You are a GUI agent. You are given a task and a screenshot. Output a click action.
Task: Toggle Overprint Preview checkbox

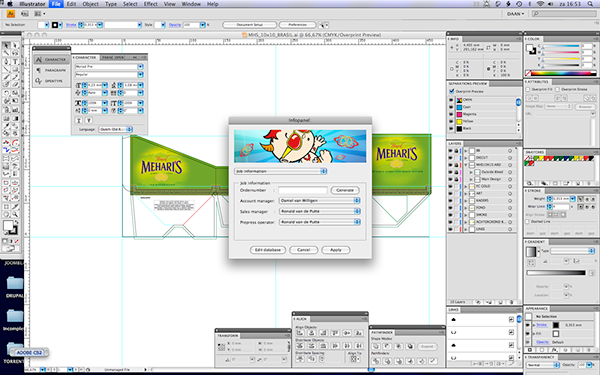point(452,91)
